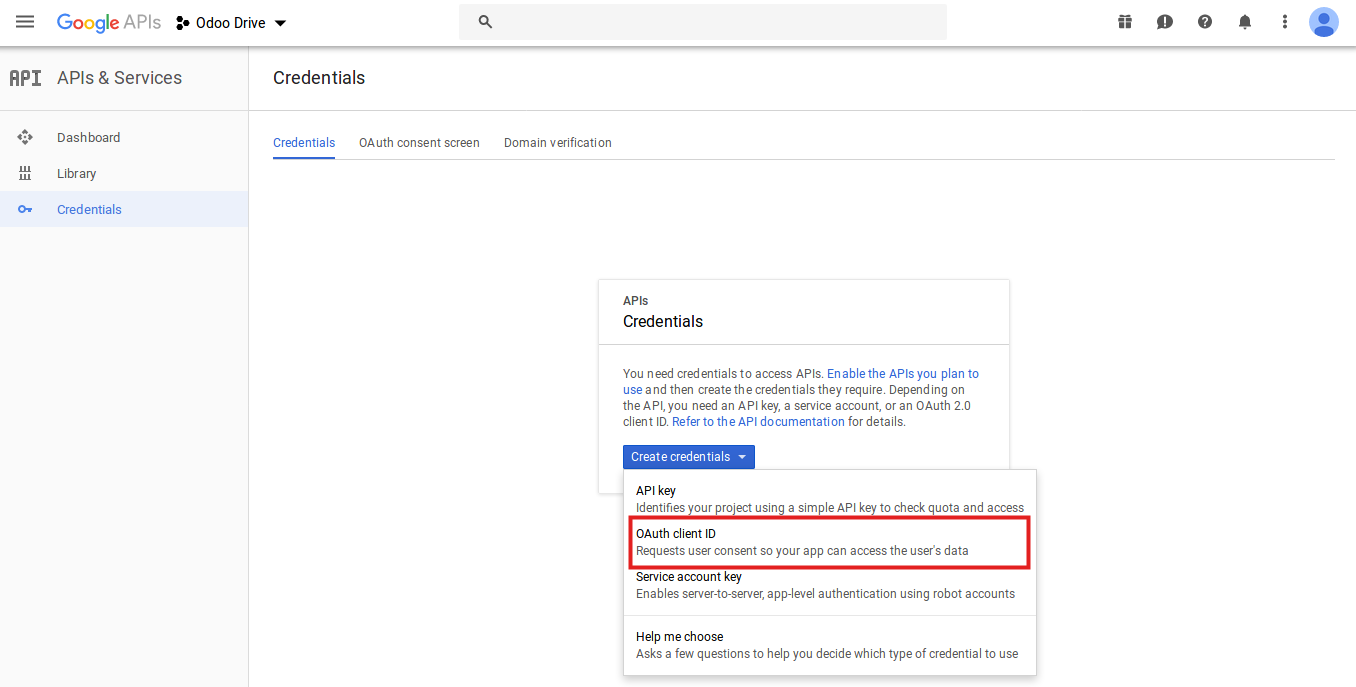The image size is (1356, 687).
Task: Switch to the Domain verification tab
Action: [x=557, y=143]
